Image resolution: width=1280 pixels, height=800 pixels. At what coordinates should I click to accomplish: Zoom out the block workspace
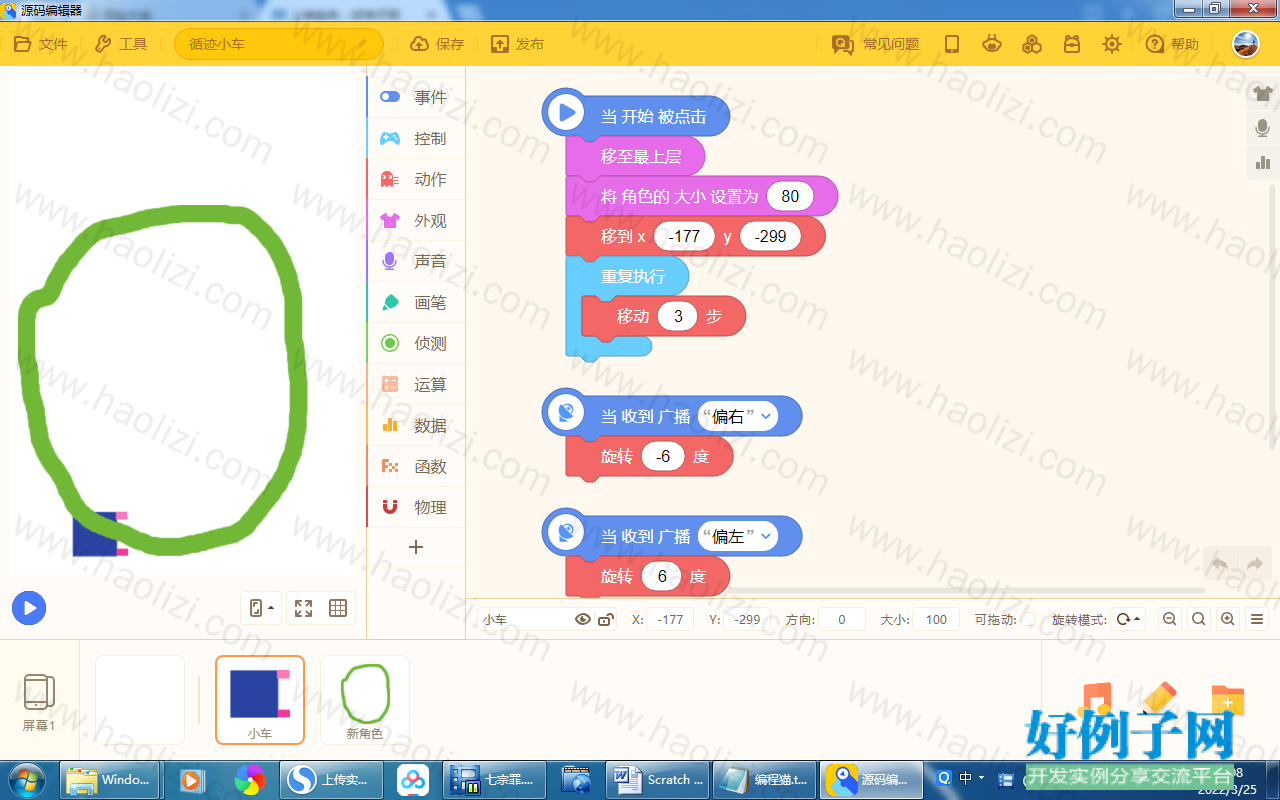pos(1169,619)
